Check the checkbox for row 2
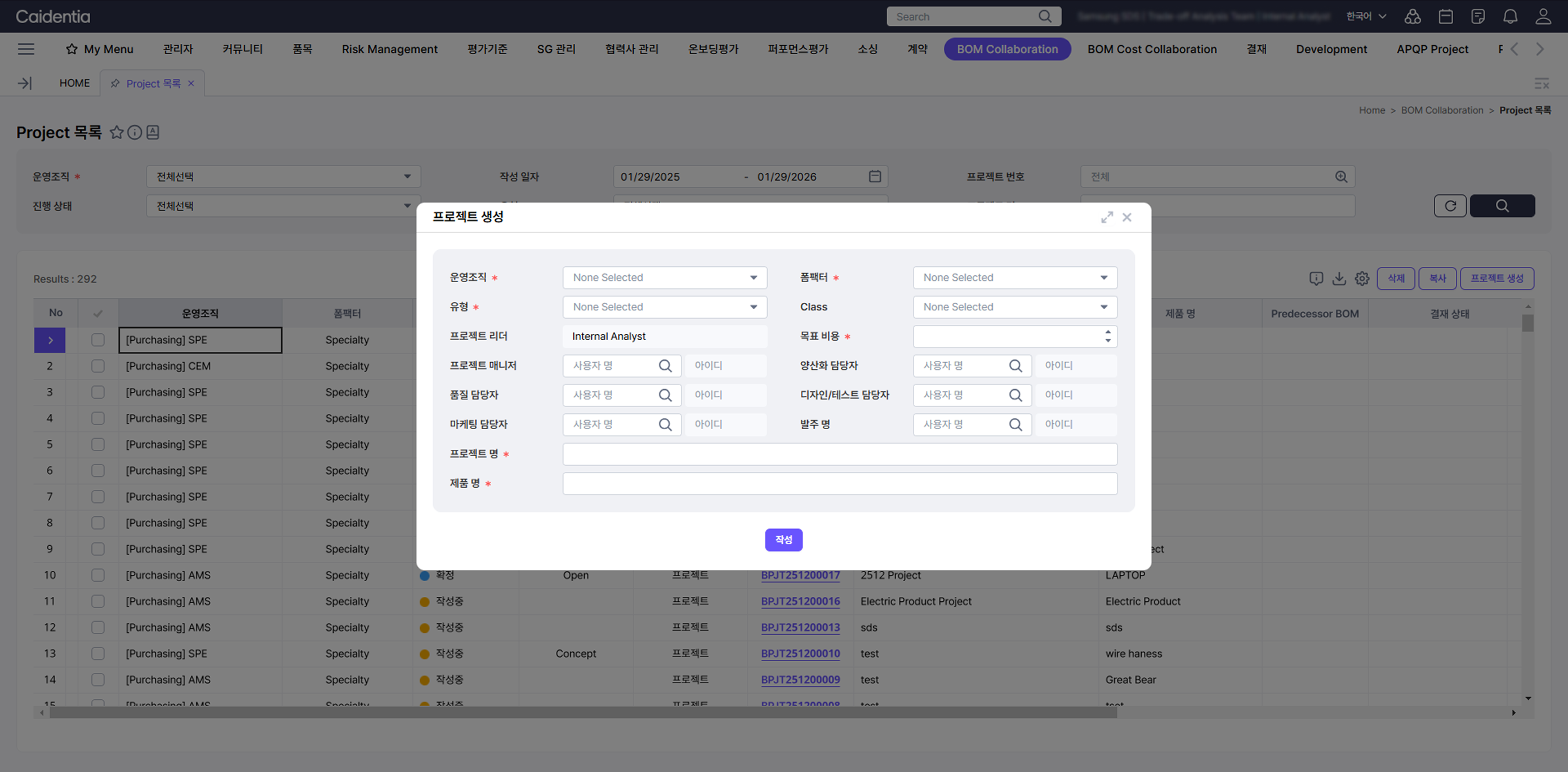This screenshot has width=1568, height=772. [98, 366]
